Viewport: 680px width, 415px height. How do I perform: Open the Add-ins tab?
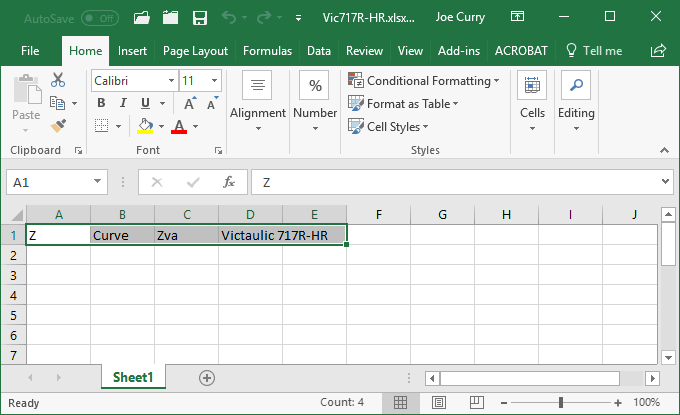tap(459, 51)
